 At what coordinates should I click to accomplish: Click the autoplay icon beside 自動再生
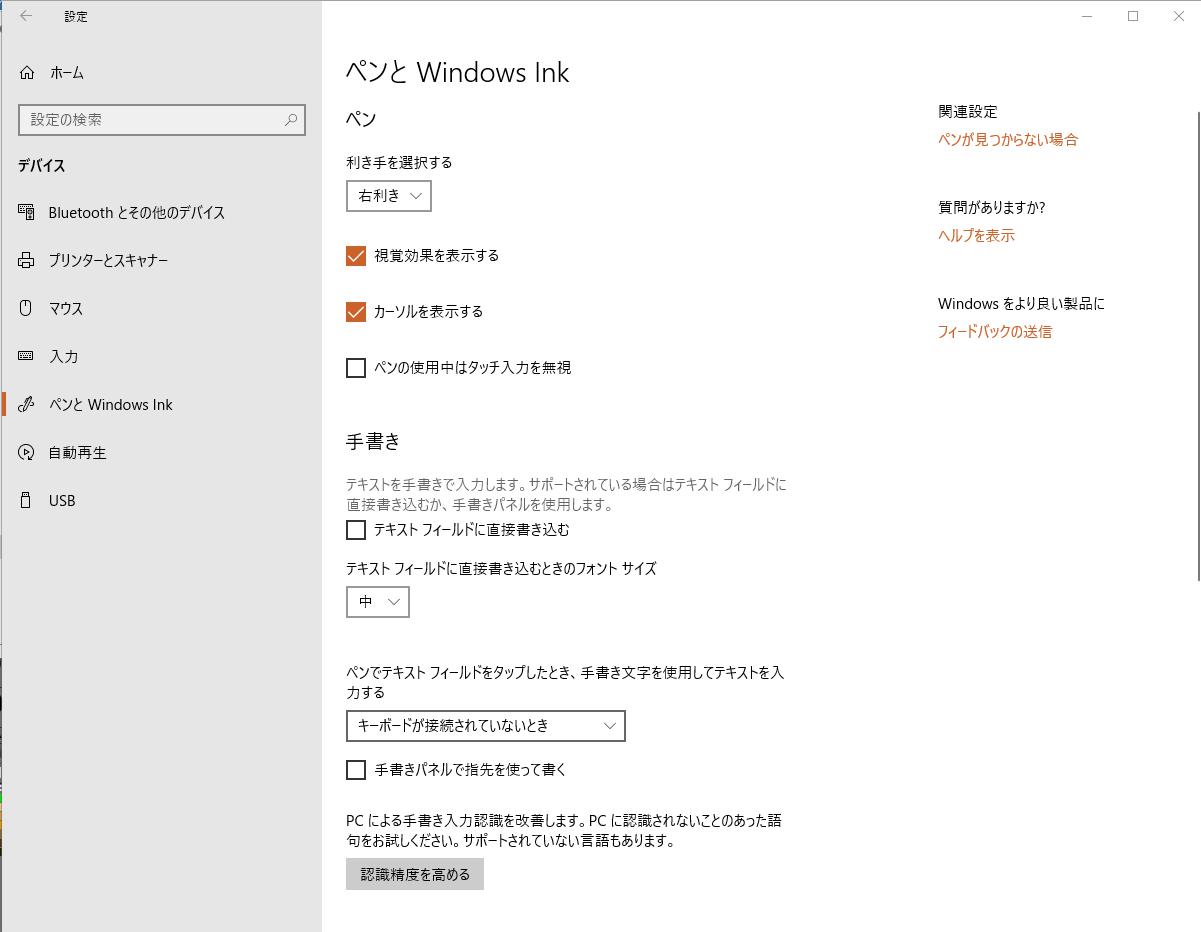[27, 452]
